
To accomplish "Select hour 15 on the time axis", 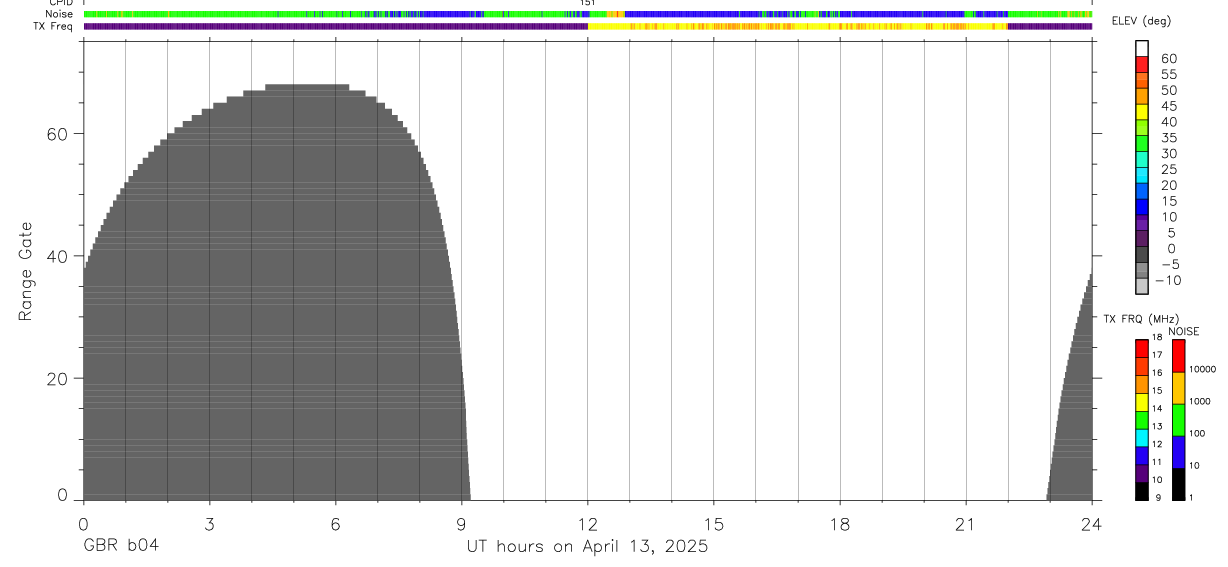I will click(x=714, y=523).
